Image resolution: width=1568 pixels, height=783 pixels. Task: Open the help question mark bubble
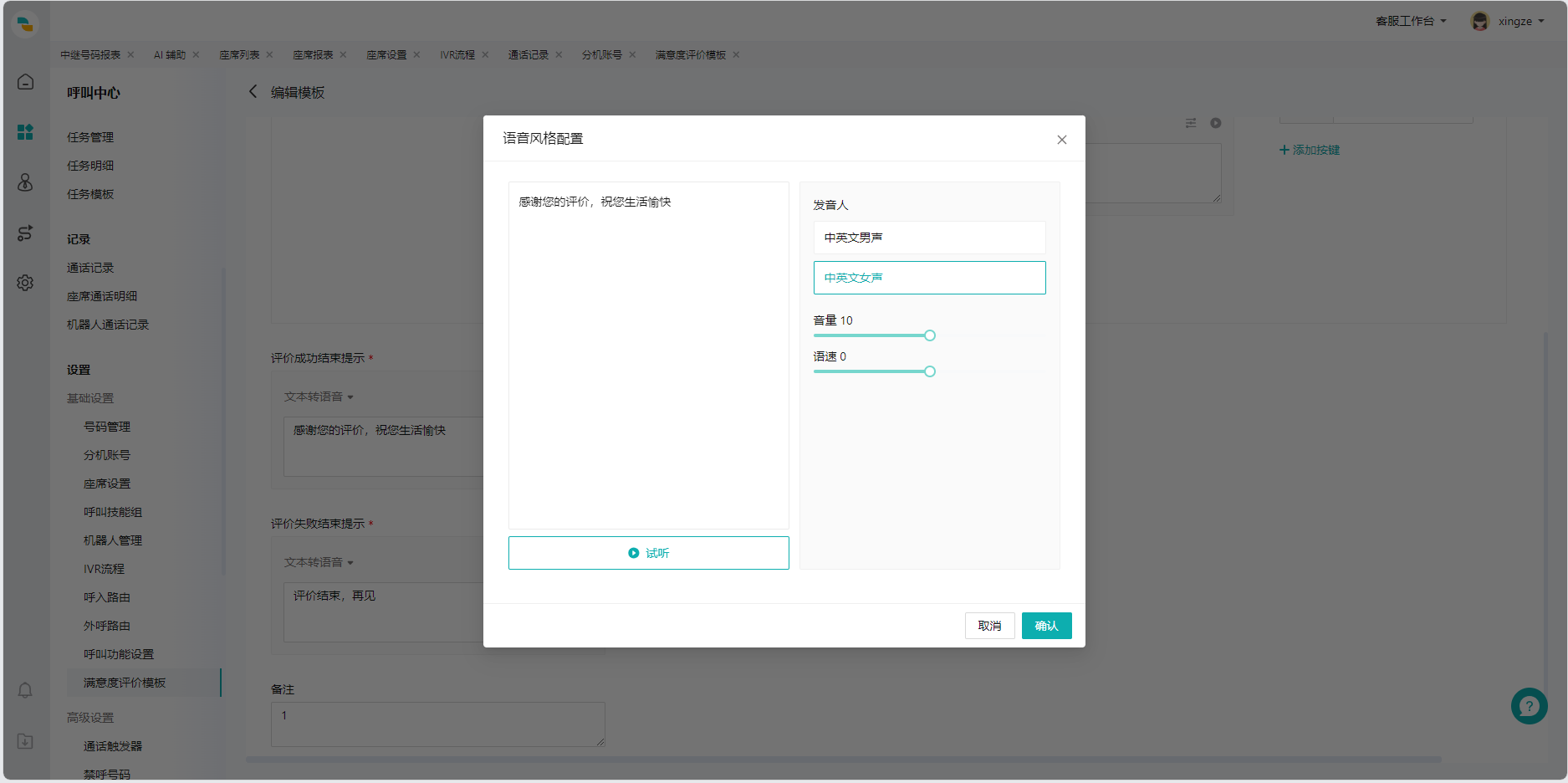(x=1529, y=706)
